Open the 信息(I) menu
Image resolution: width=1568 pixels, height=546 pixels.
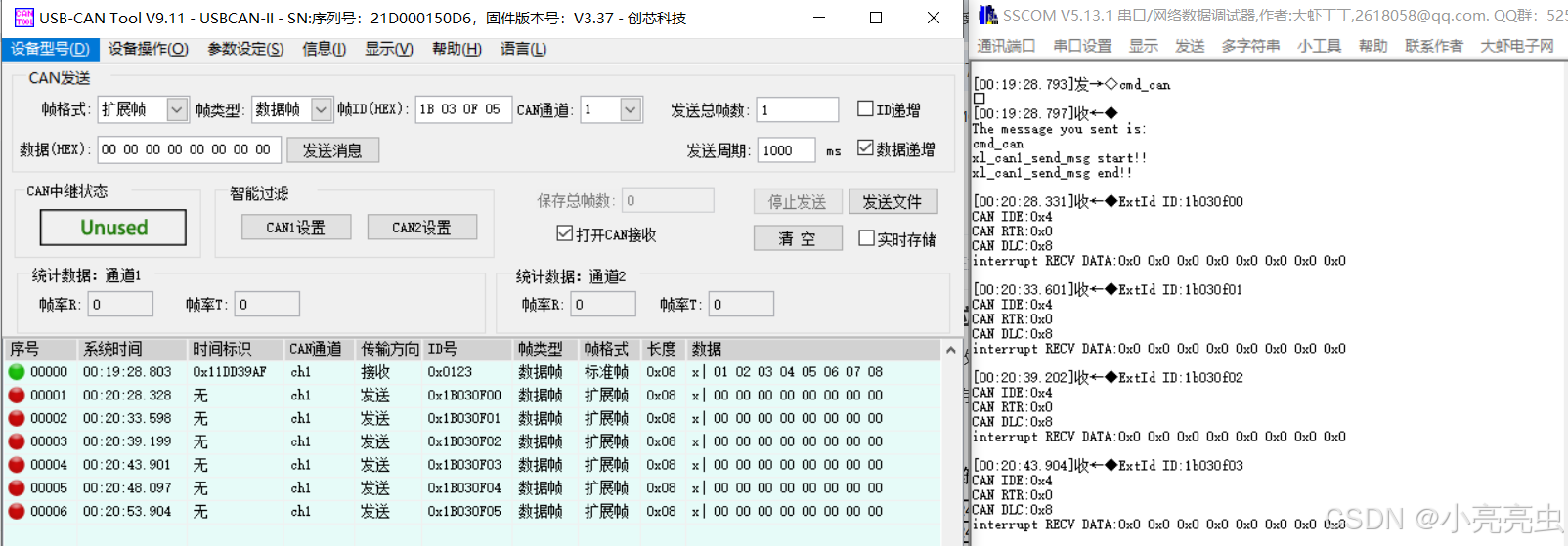(x=324, y=49)
